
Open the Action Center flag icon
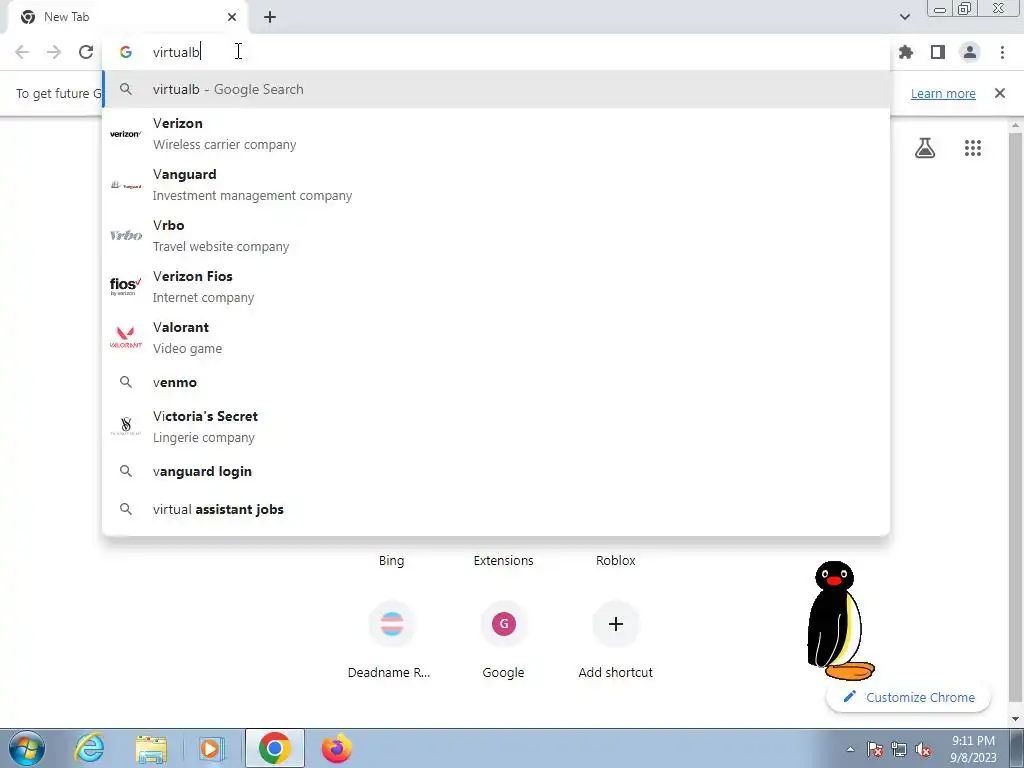[x=875, y=749]
